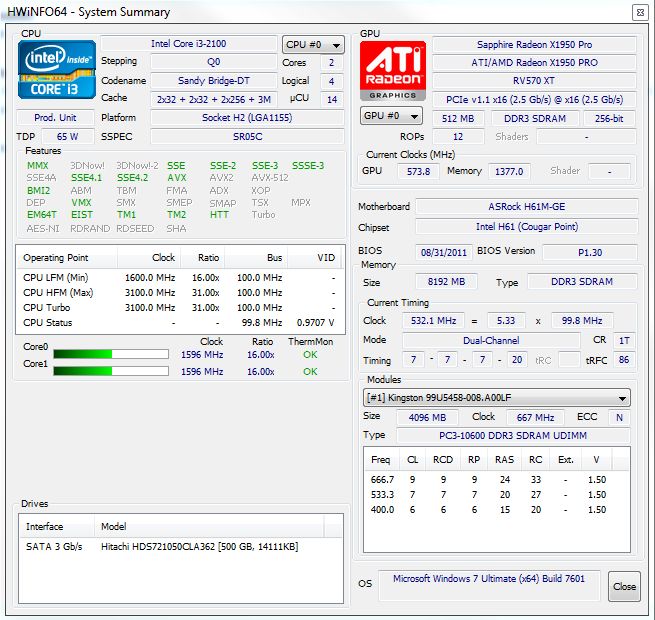Image resolution: width=655 pixels, height=620 pixels.
Task: Click the Dual-Channel mode field
Action: (x=491, y=340)
